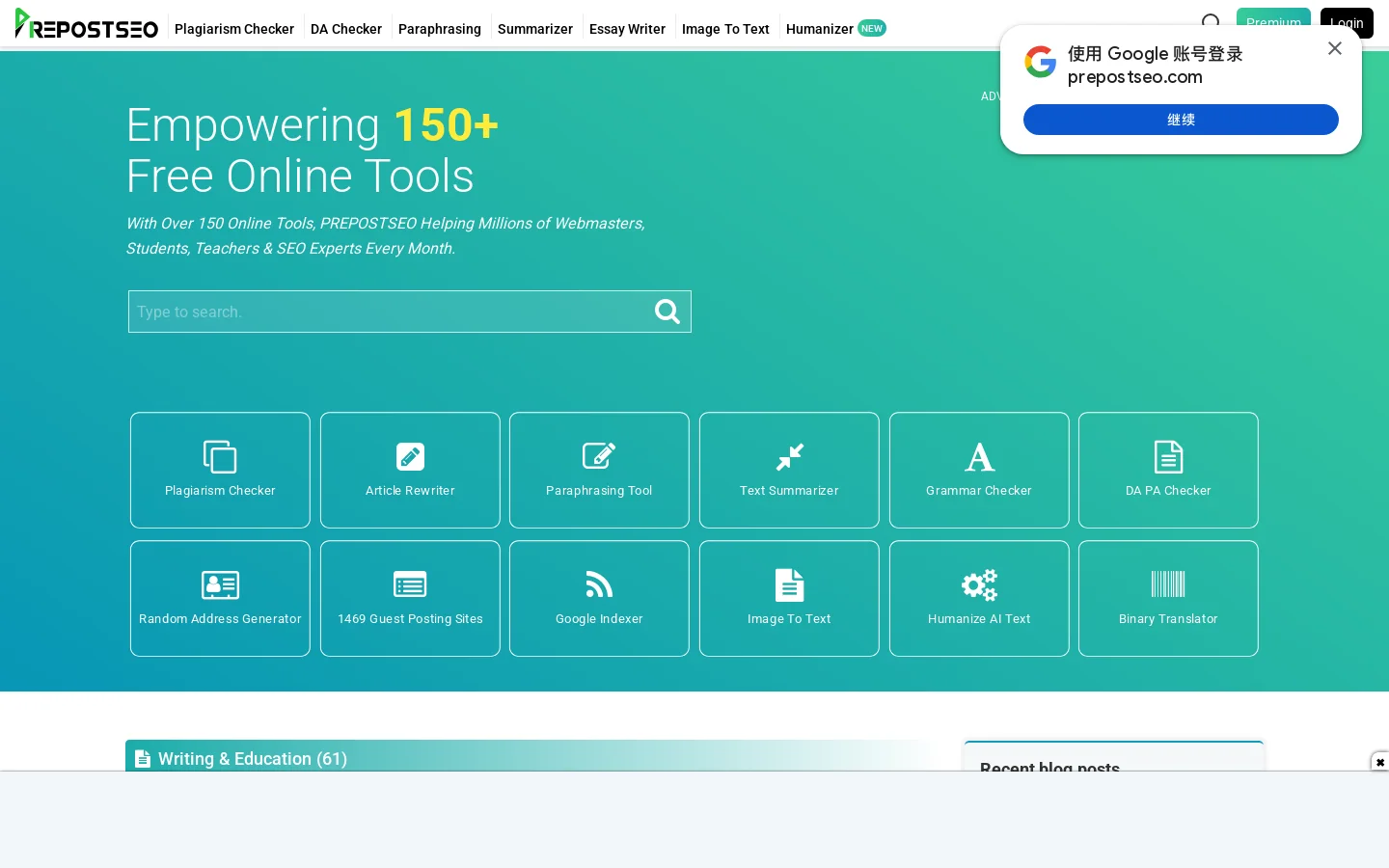Click the 'Plagiarism Checker' card label

point(220,491)
